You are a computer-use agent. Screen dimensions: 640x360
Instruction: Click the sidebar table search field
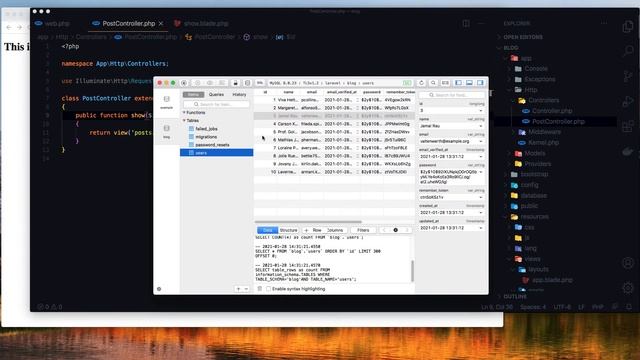[216, 104]
